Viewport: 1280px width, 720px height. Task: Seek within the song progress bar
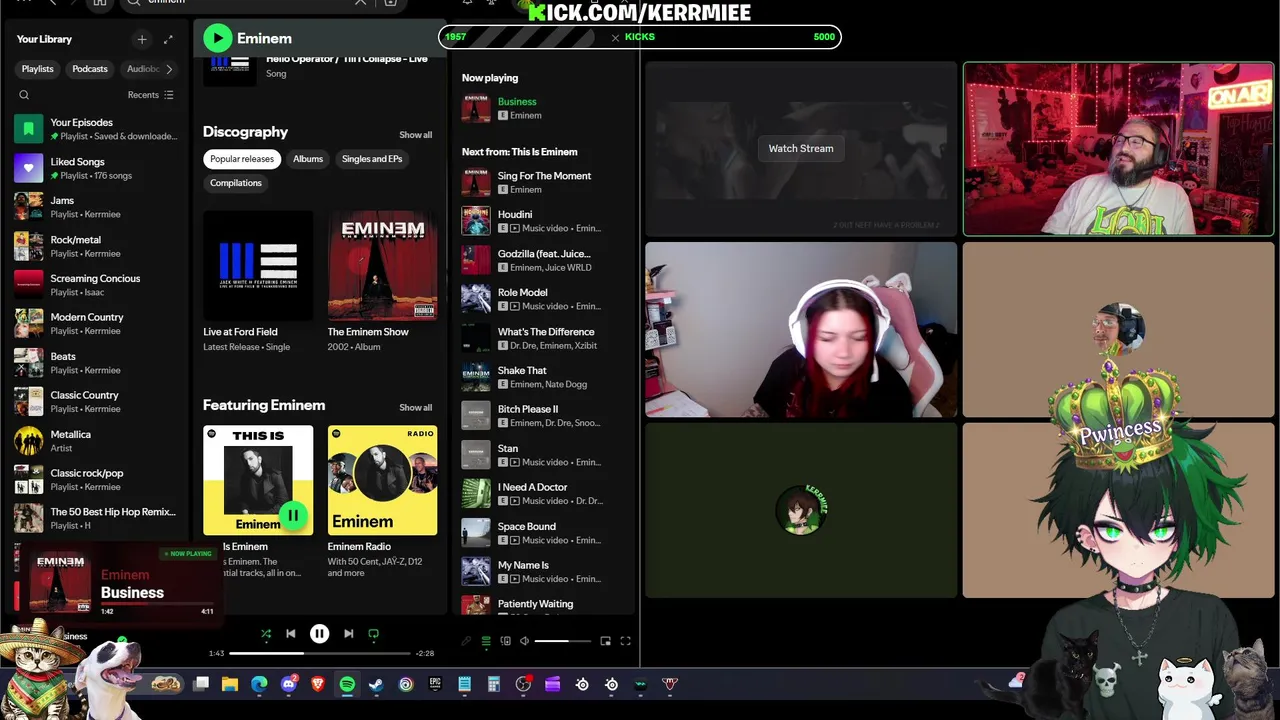tap(320, 653)
